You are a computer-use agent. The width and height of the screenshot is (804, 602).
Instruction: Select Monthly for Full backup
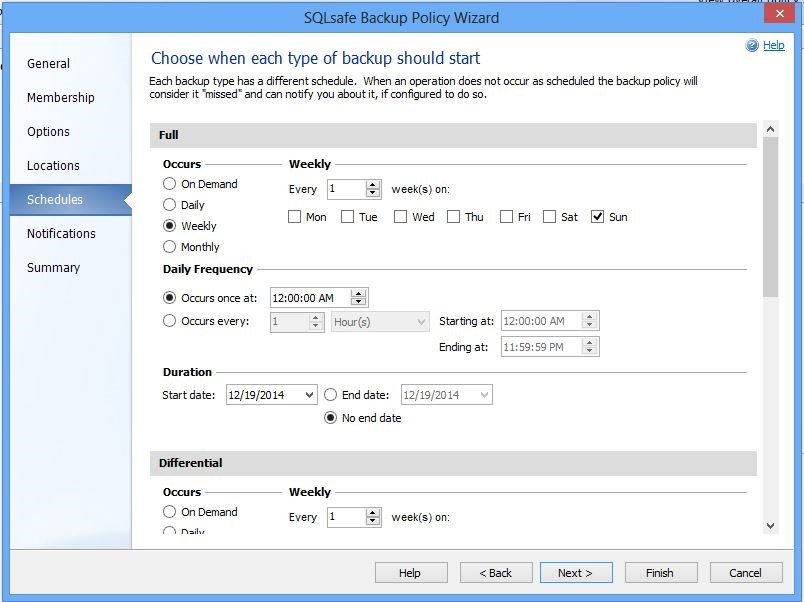[169, 247]
